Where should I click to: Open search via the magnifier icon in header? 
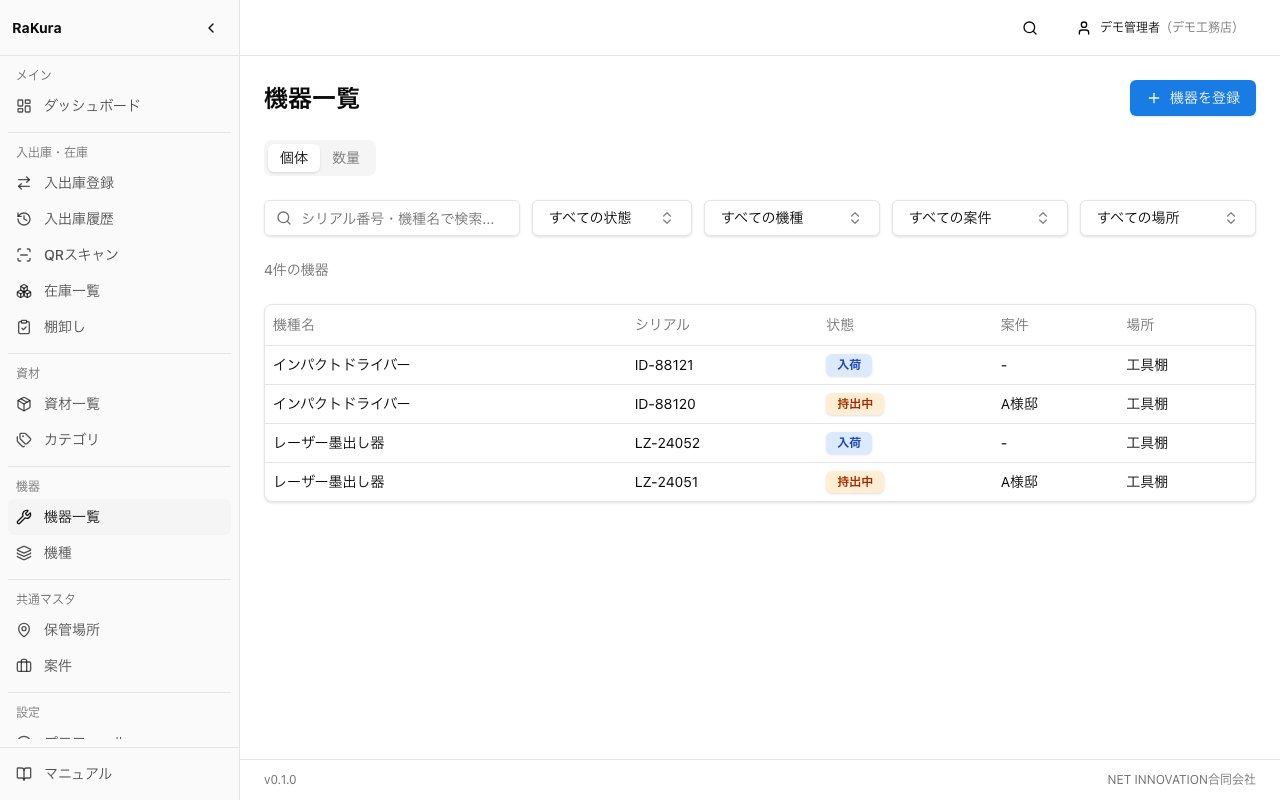(1030, 28)
